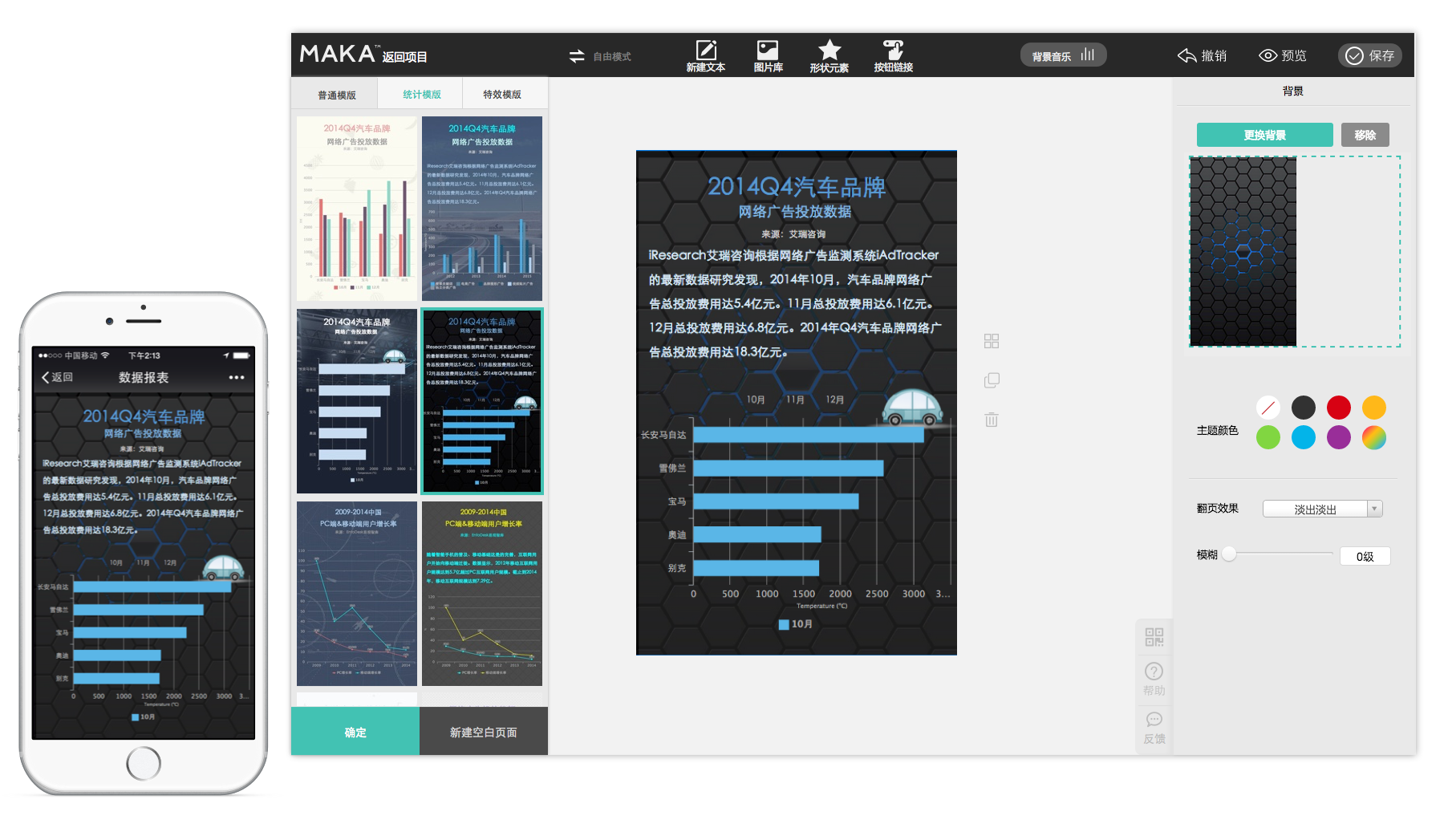
Task: Open background music settings
Action: click(x=1063, y=55)
